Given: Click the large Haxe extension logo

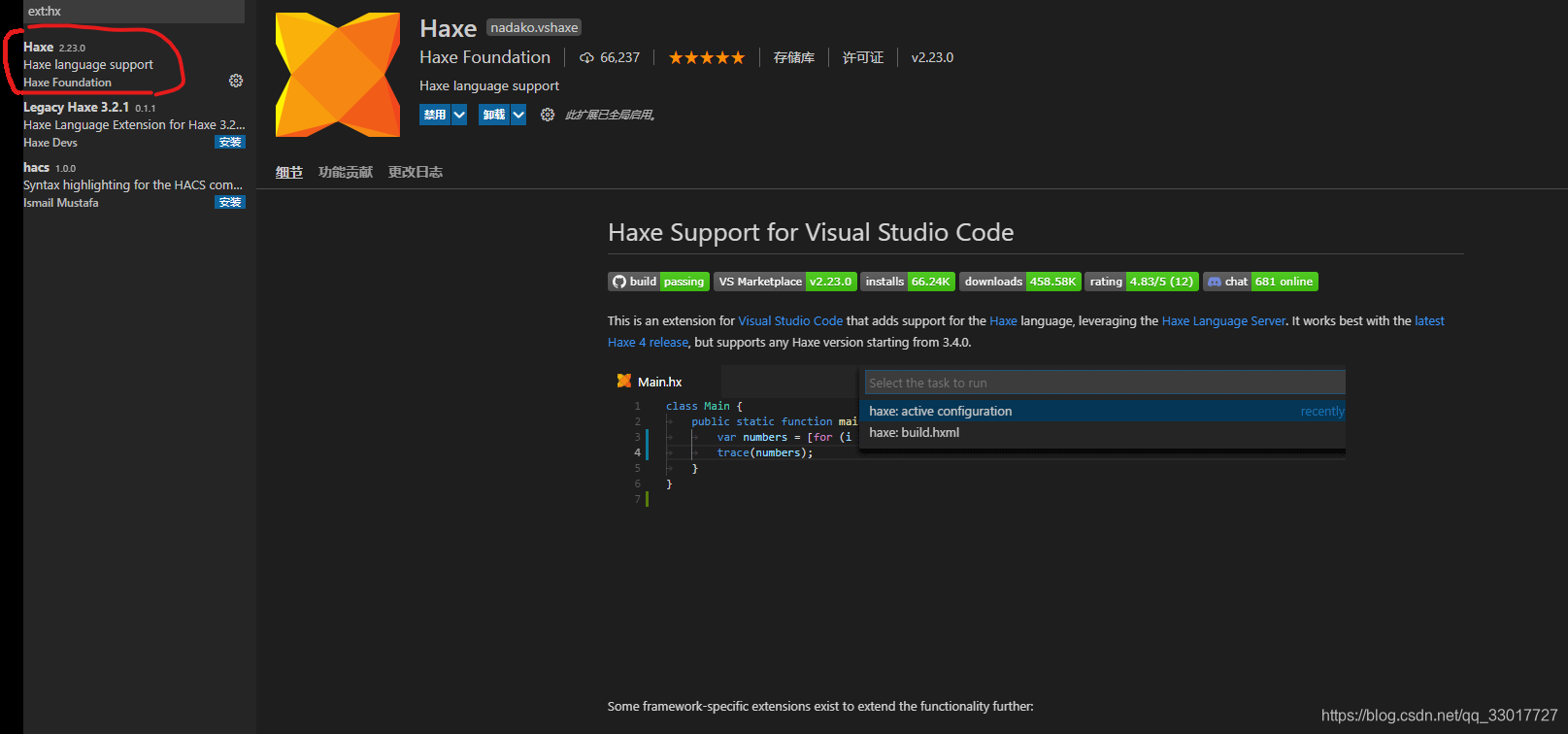Looking at the screenshot, I should point(338,75).
